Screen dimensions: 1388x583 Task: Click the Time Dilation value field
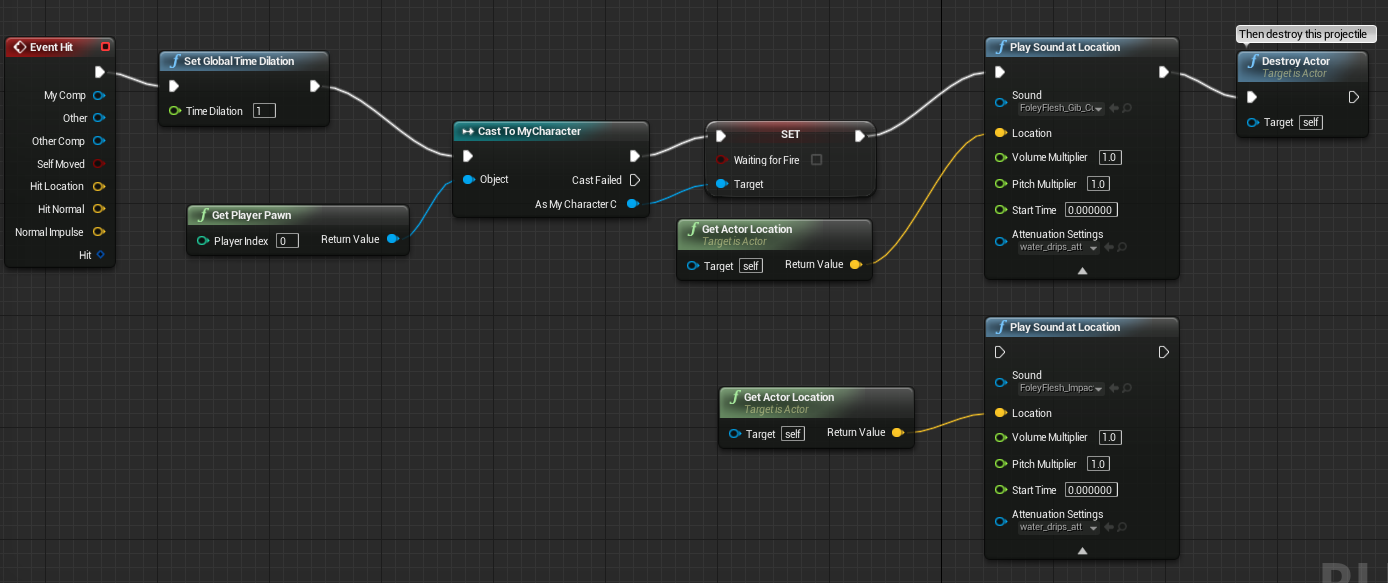coord(264,111)
